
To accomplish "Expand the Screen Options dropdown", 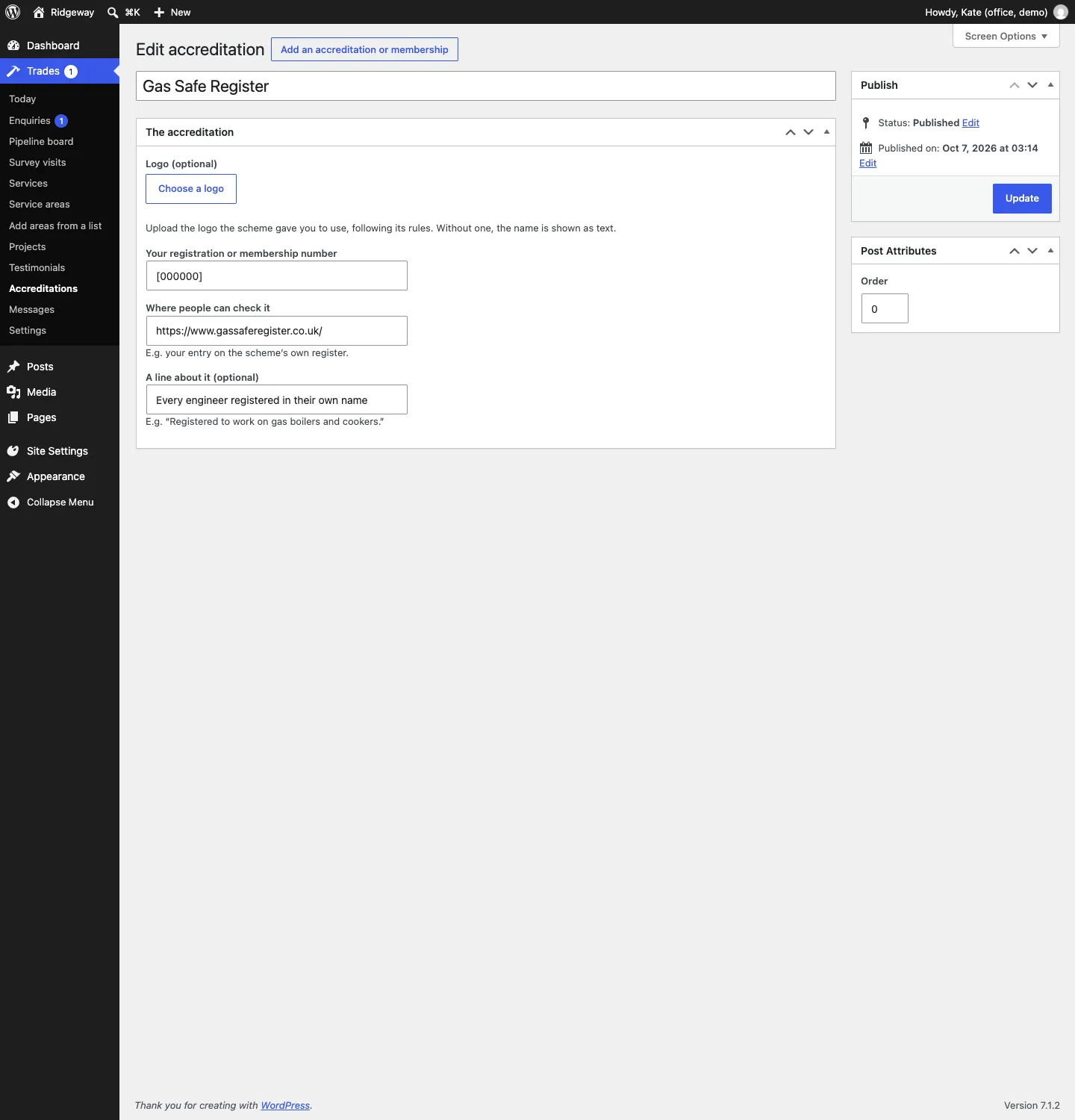I will coord(1006,36).
